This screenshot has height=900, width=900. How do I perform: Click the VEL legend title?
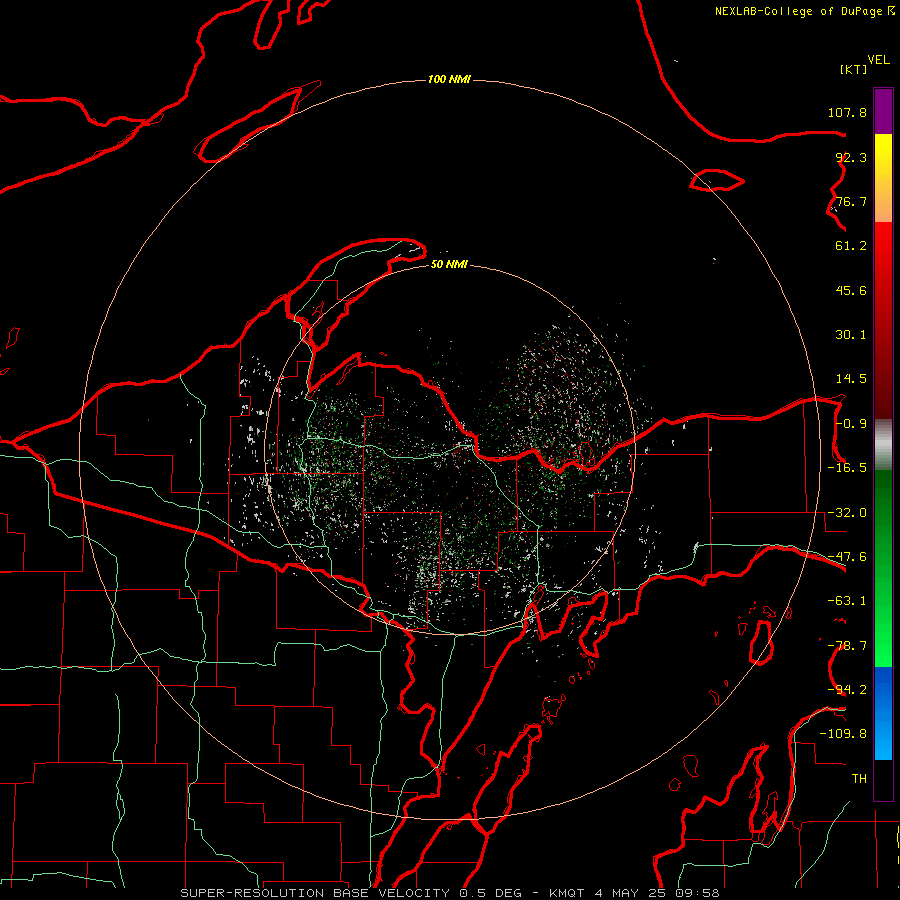[878, 60]
